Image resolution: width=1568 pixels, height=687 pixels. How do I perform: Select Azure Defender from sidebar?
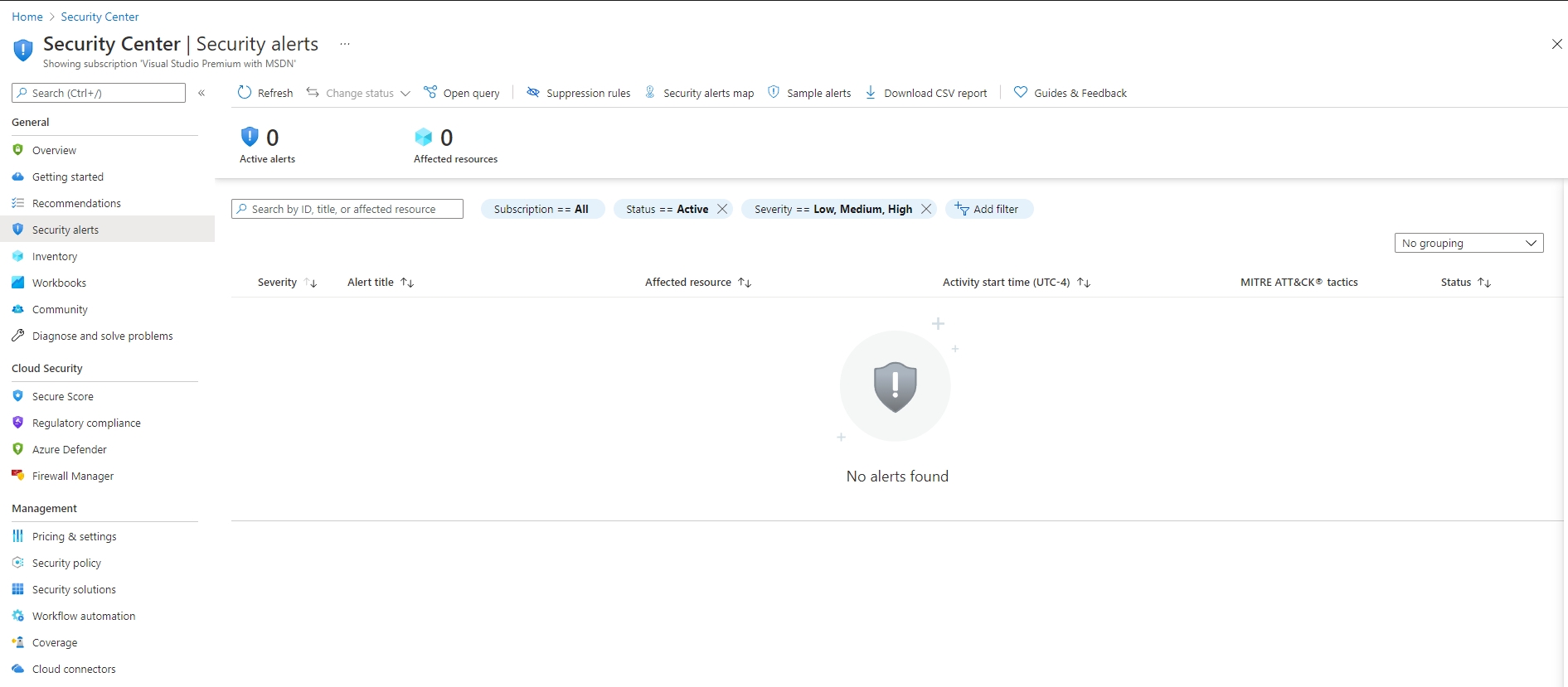(70, 449)
